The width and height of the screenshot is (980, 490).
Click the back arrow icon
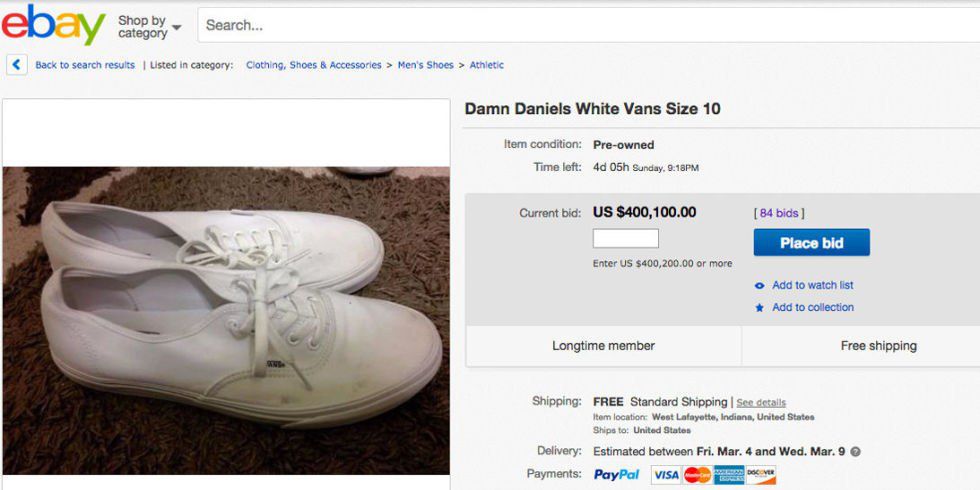17,65
